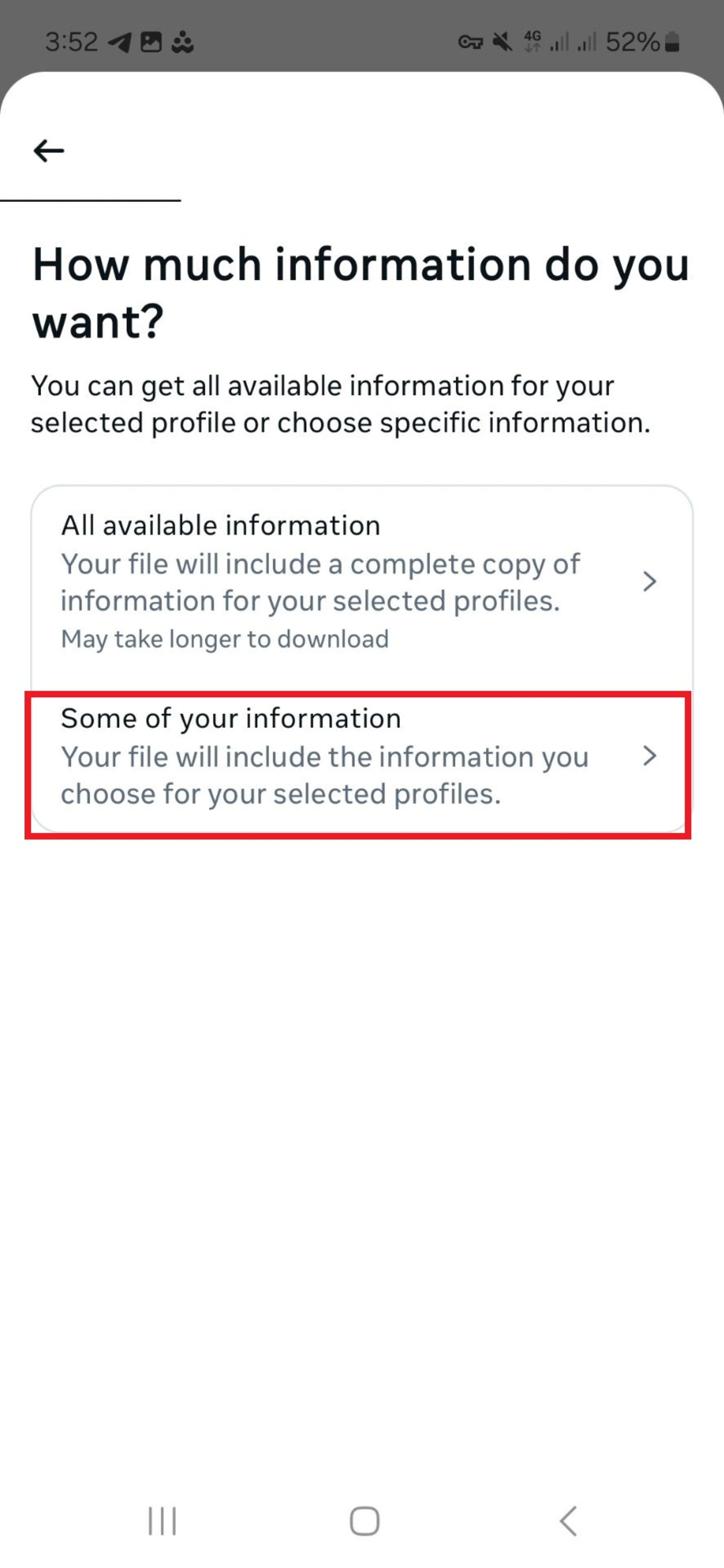Viewport: 724px width, 1568px height.
Task: Tap the Android recent apps button
Action: pos(162,1521)
